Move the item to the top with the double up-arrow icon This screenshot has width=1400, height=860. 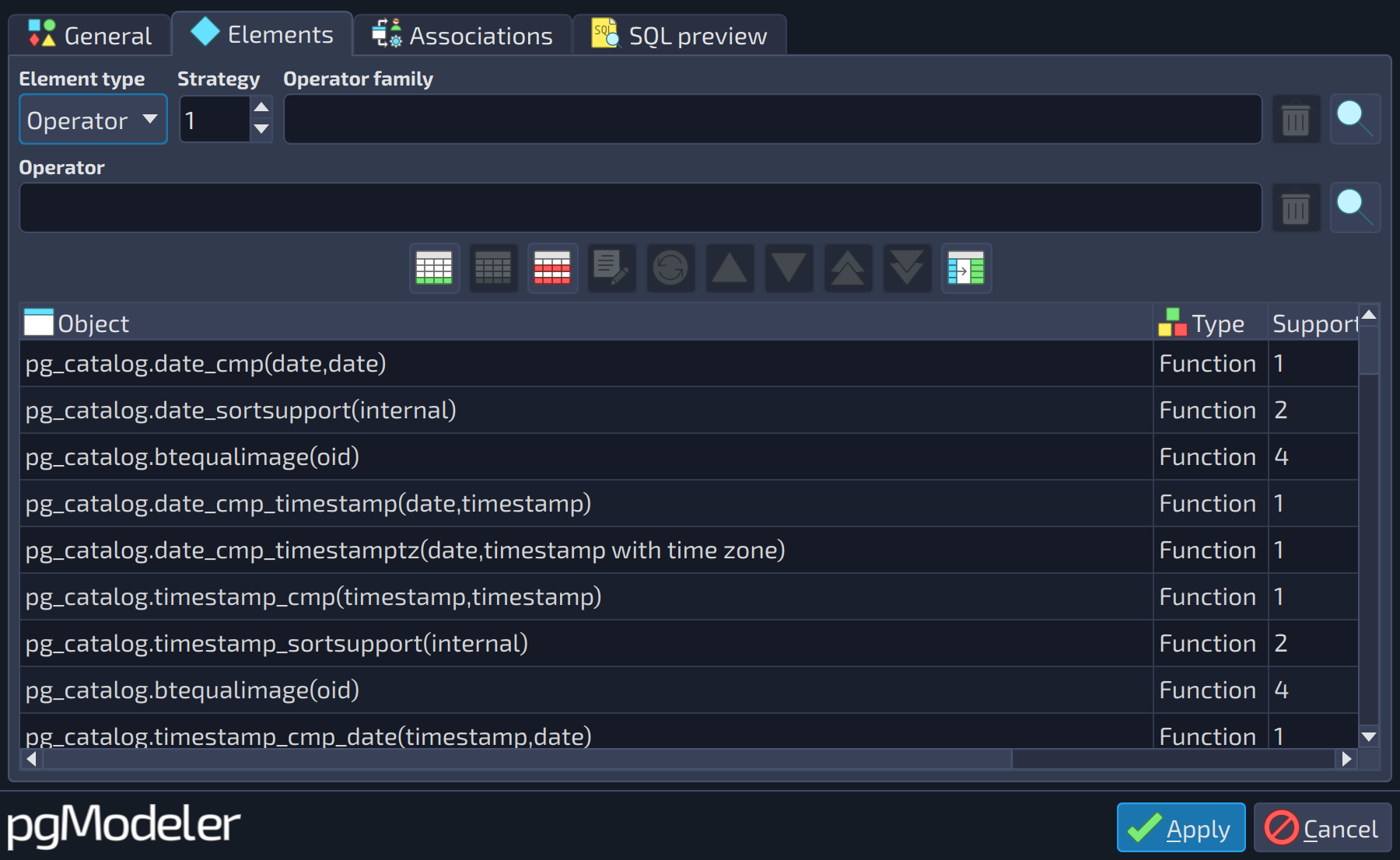(848, 268)
